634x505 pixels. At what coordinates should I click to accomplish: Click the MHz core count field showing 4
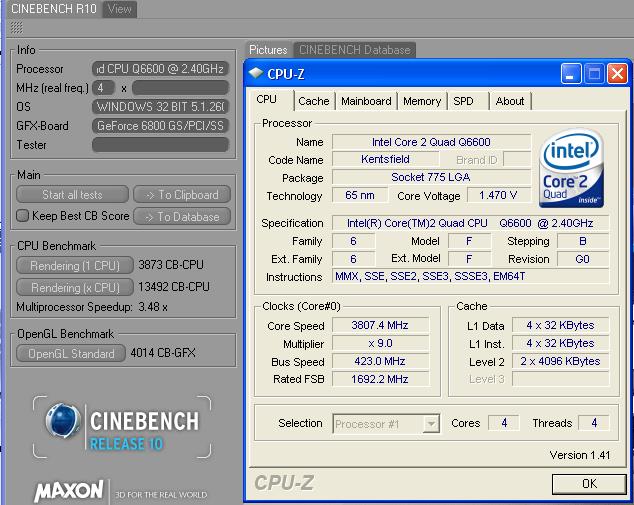pyautogui.click(x=103, y=88)
